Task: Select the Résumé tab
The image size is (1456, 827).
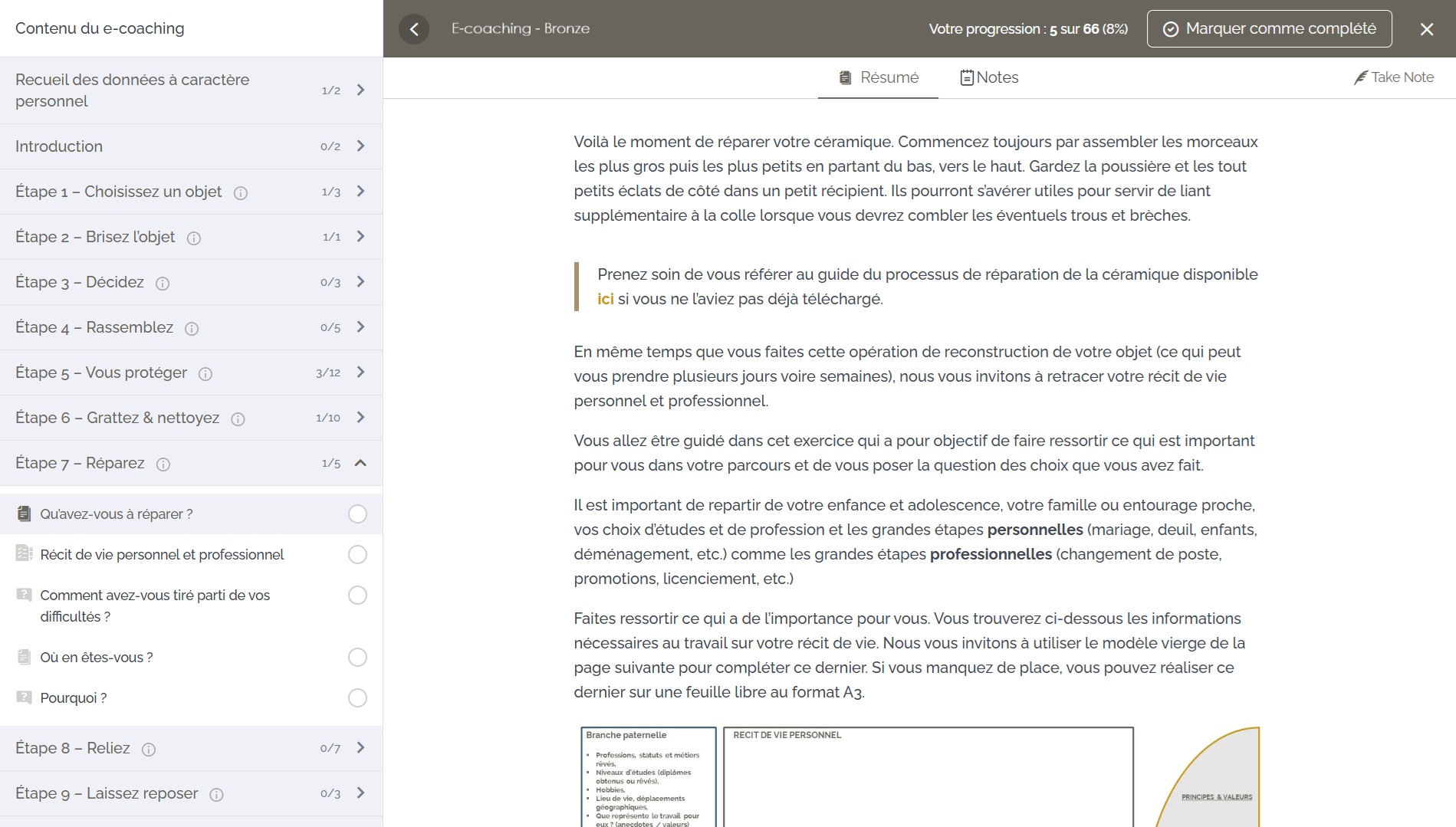Action: (x=879, y=77)
